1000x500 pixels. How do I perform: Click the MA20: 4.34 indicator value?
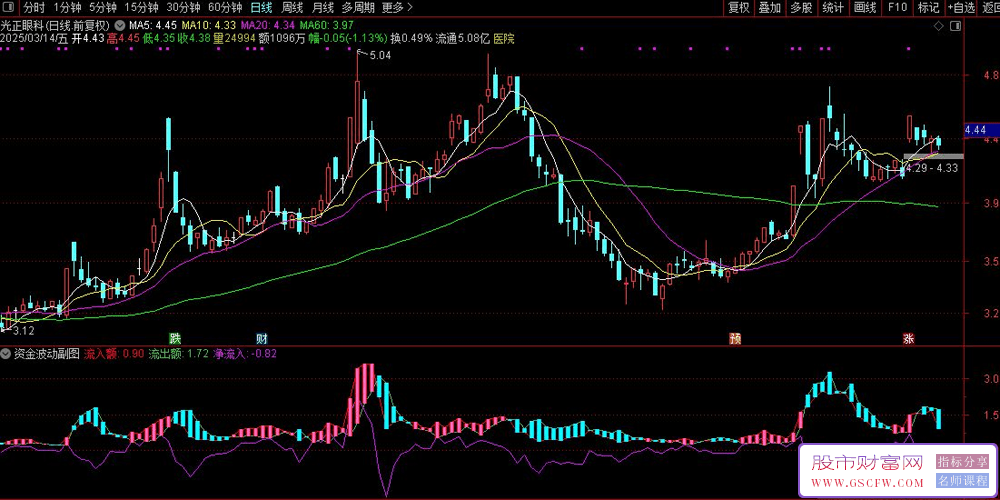click(268, 26)
